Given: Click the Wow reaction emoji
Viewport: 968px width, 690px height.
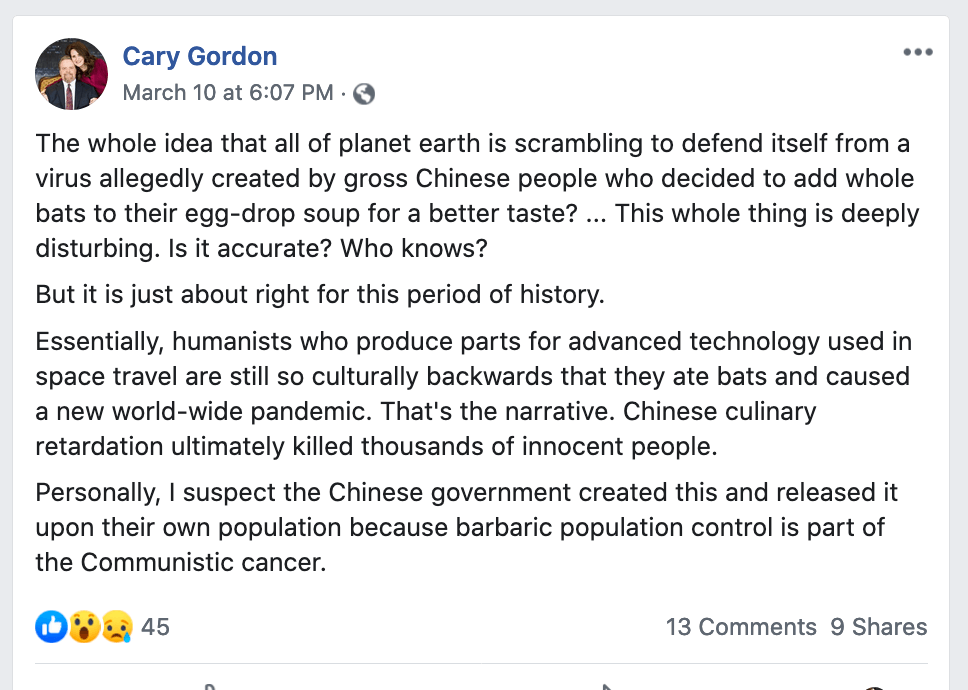Looking at the screenshot, I should (x=84, y=627).
